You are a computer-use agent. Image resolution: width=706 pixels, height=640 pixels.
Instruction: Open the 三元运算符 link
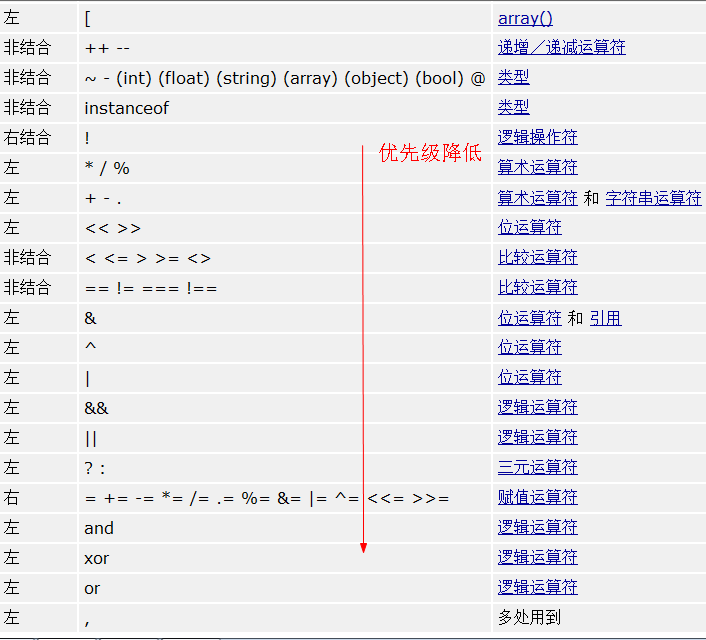pyautogui.click(x=538, y=468)
